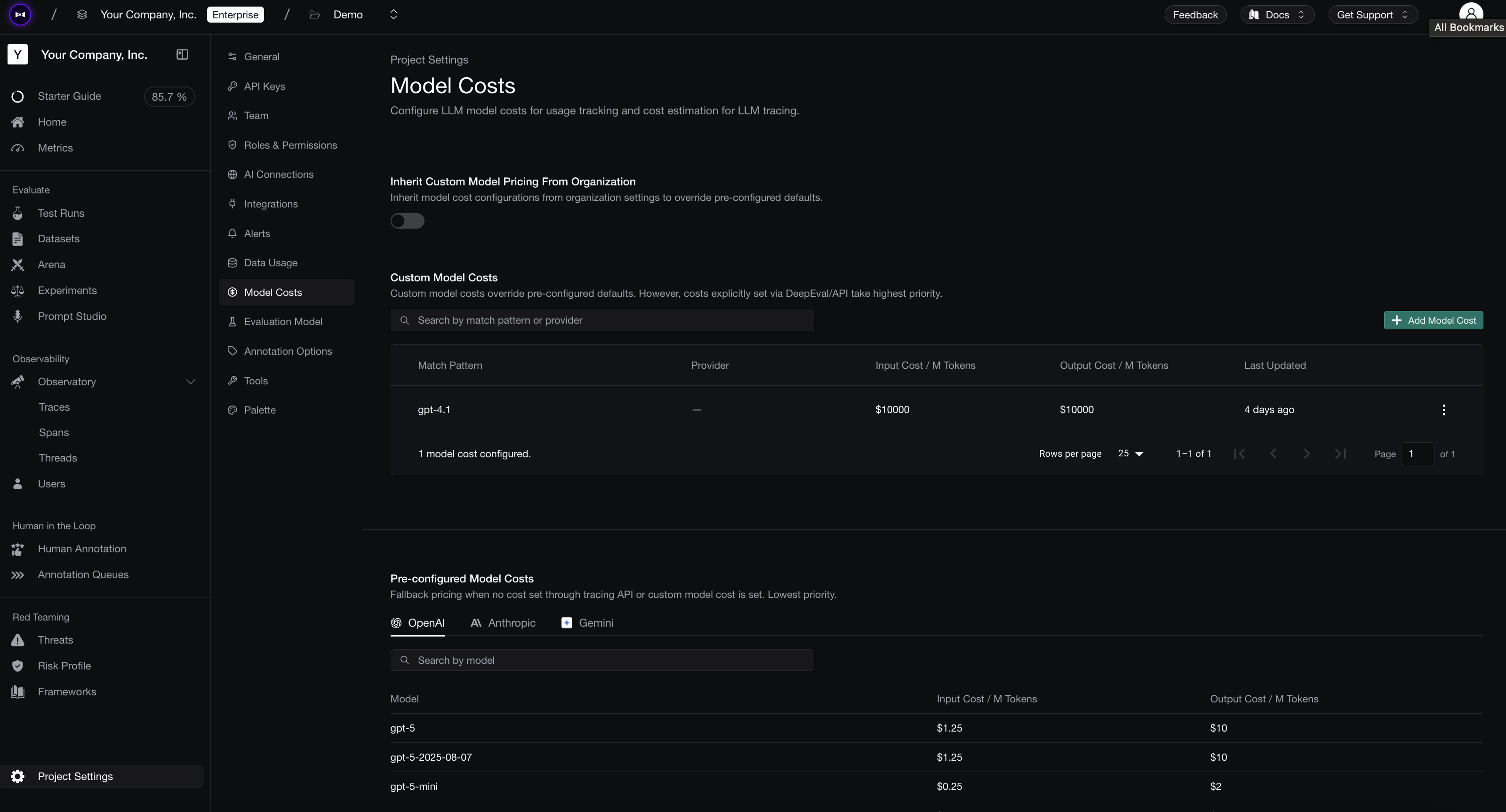This screenshot has width=1506, height=812.
Task: Focus the custom model cost search field
Action: (602, 320)
